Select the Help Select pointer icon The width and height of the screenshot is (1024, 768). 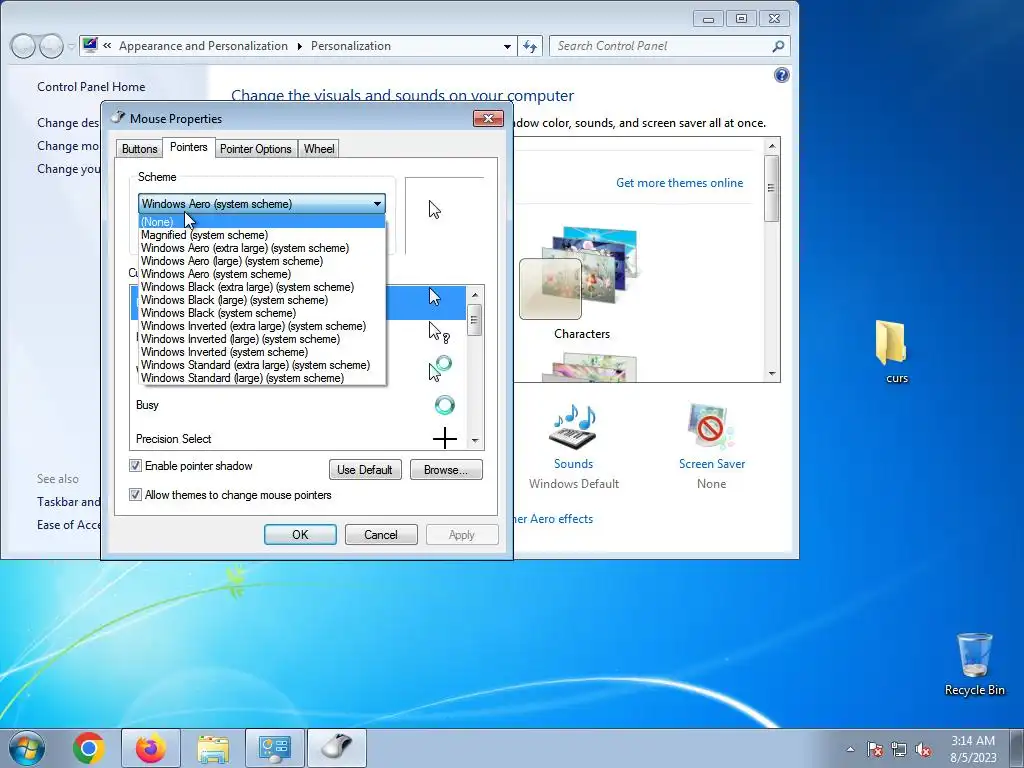[x=438, y=332]
